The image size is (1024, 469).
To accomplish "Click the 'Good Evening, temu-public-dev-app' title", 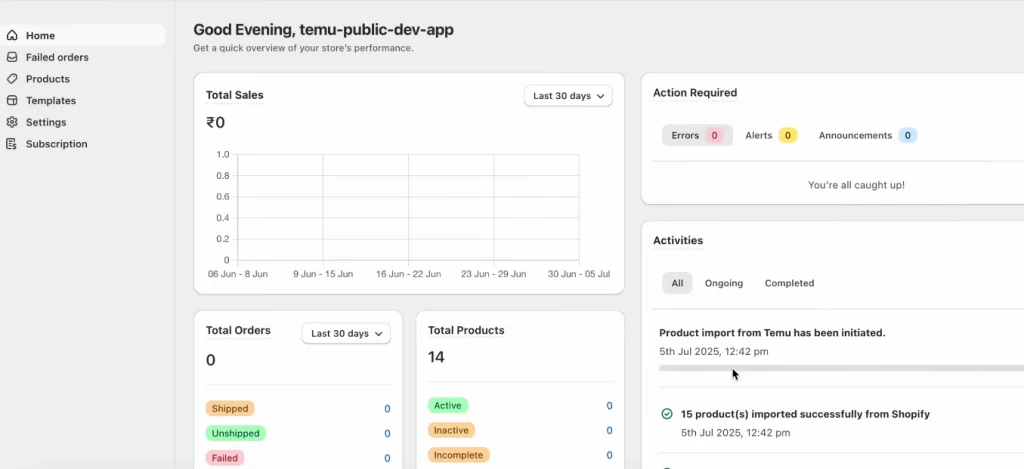I will coord(323,29).
